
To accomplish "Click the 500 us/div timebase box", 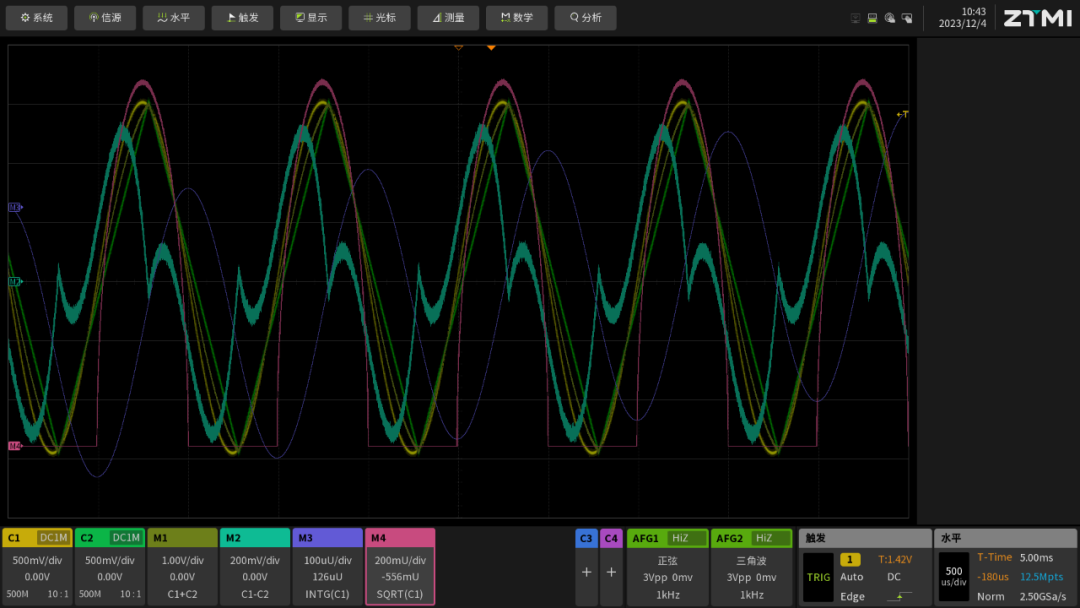I will coord(953,577).
